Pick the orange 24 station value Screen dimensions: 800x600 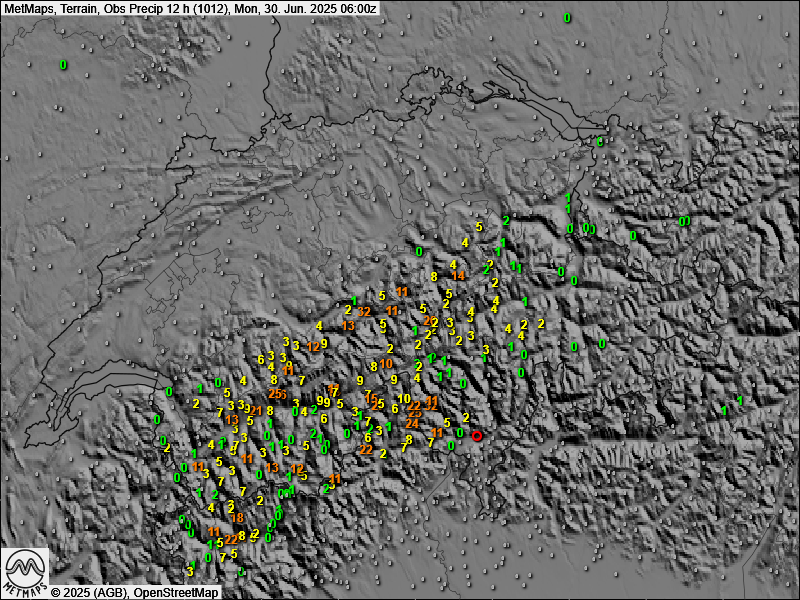(x=412, y=424)
